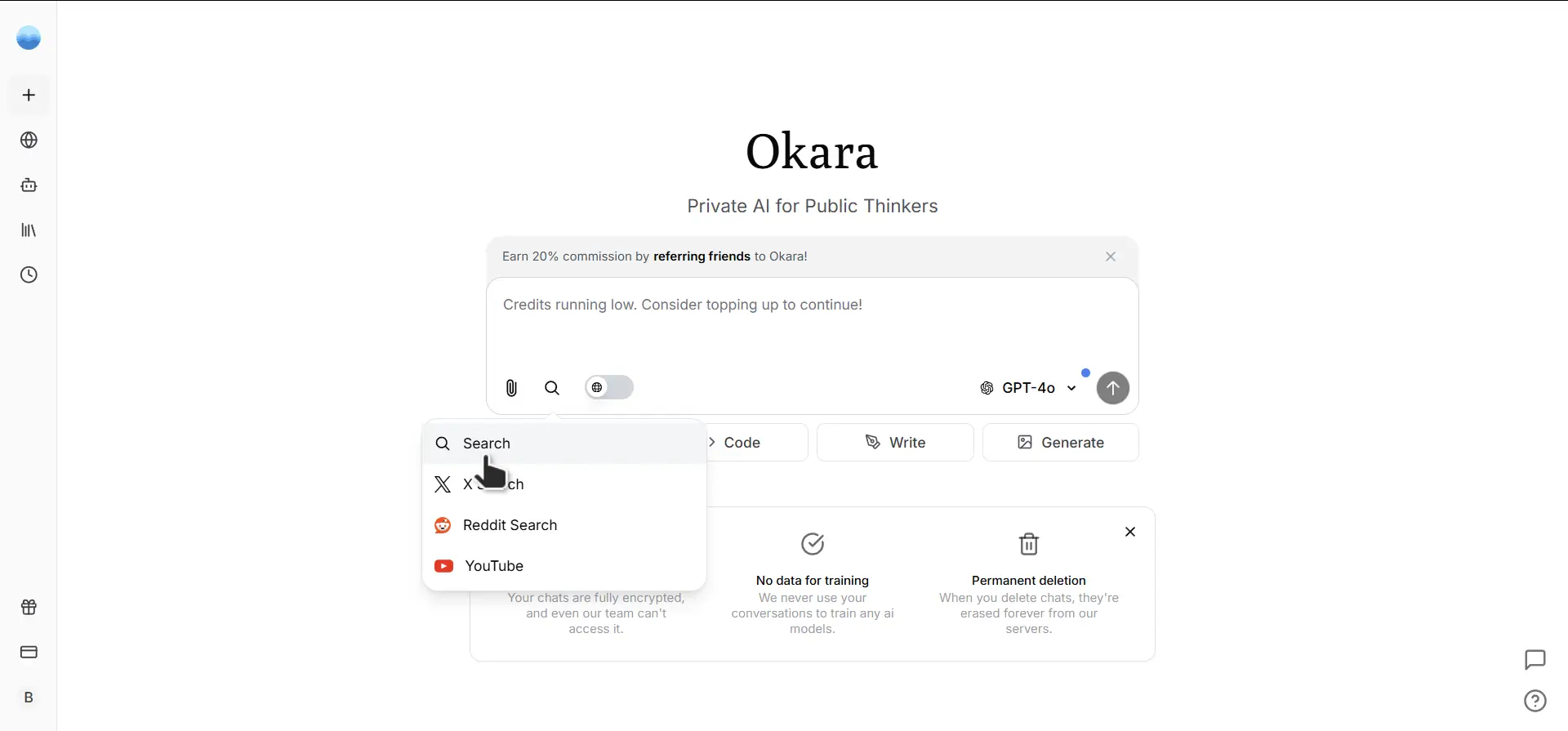Screen dimensions: 1568x731
Task: Open the profile avatar labeled B
Action: pos(29,698)
